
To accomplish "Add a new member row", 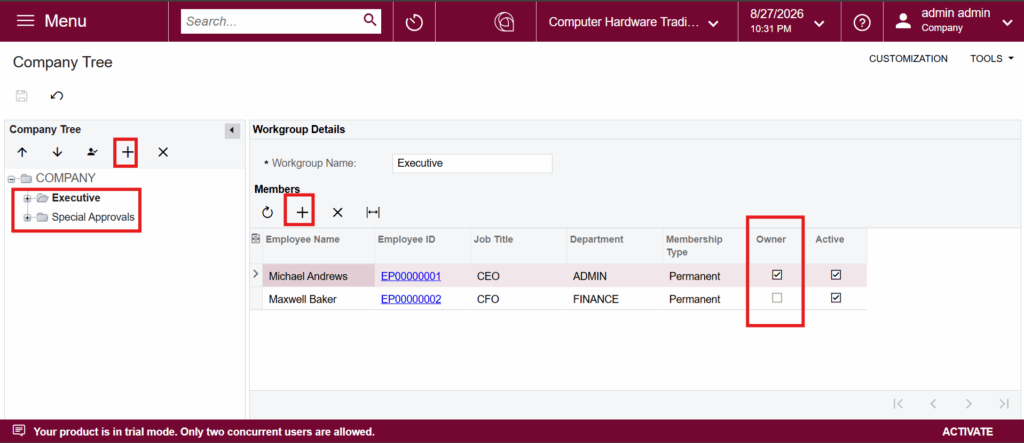I will (x=302, y=212).
